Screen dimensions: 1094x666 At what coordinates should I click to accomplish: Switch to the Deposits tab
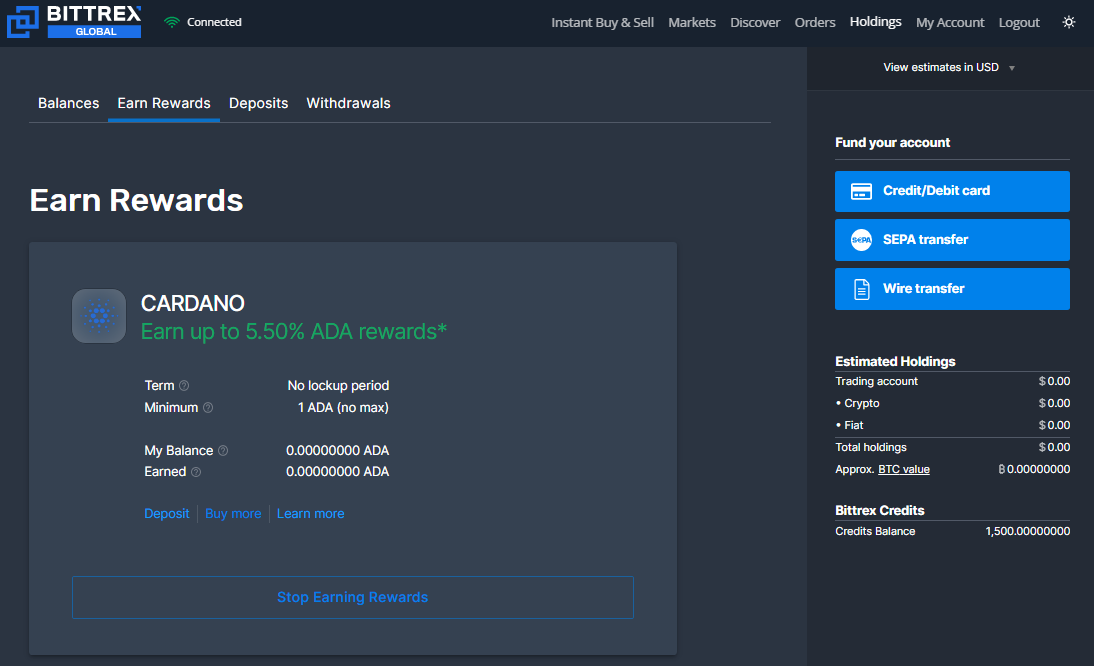(258, 103)
